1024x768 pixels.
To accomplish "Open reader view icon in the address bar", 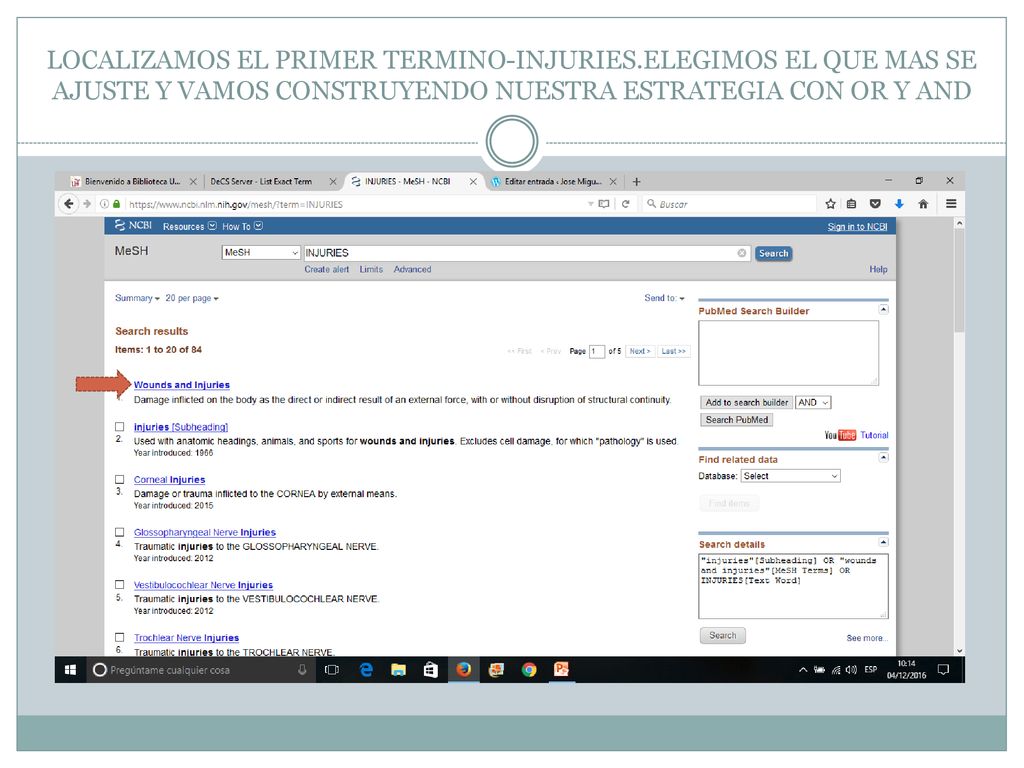I will point(604,204).
